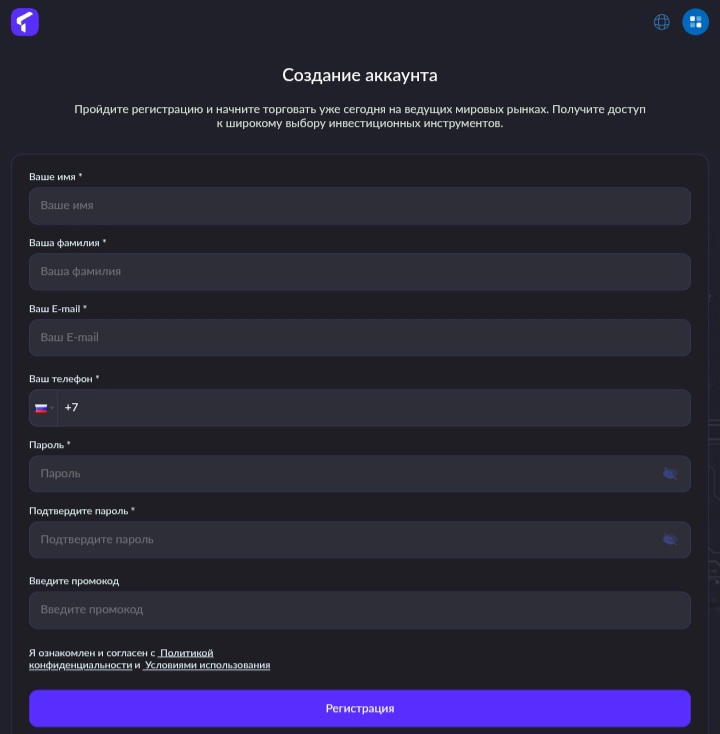Focus the Пароль password input
This screenshot has width=720, height=734.
(x=340, y=474)
